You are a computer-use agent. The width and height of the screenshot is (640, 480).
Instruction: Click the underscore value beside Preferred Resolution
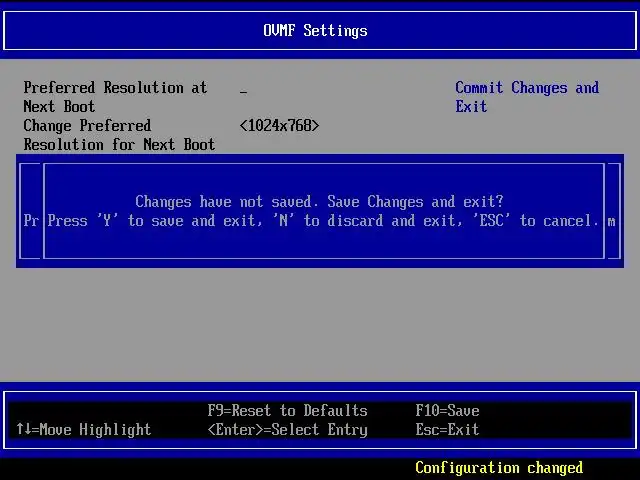click(x=243, y=92)
